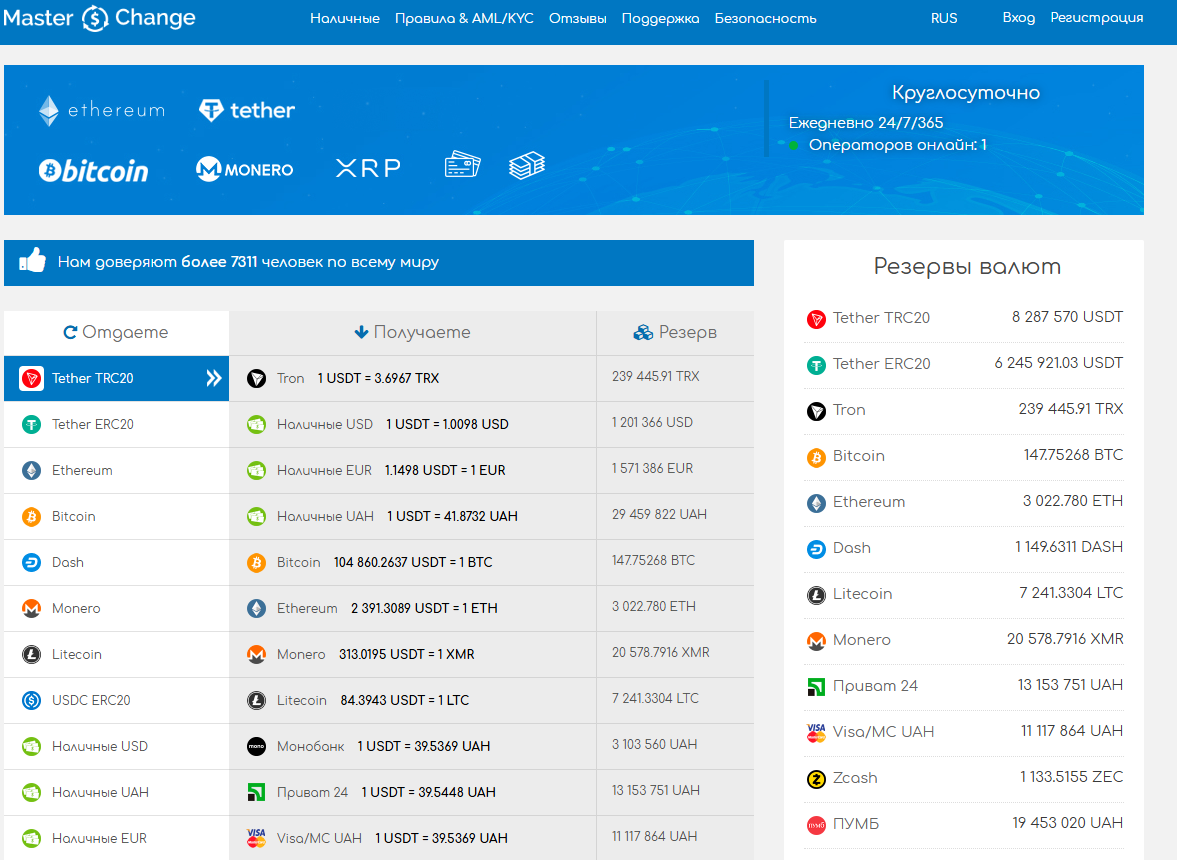Click the USDC ERC20 icon in give list

coord(32,700)
